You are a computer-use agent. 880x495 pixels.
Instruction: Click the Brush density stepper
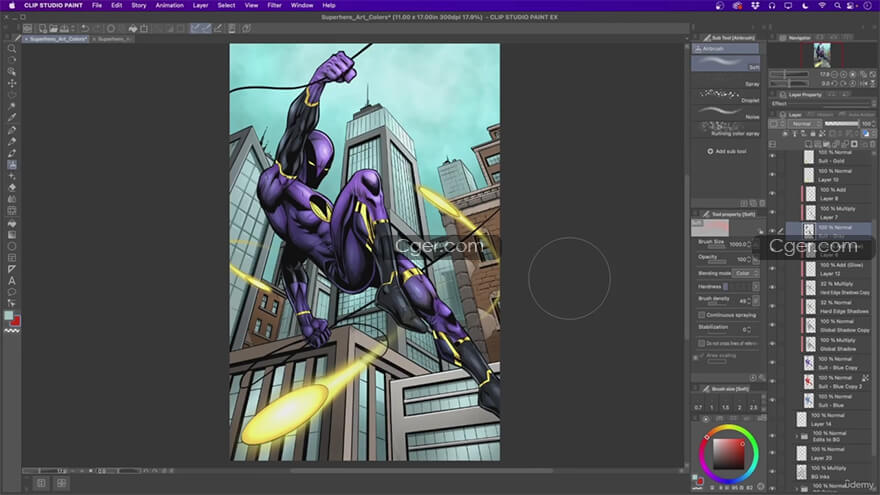(749, 301)
